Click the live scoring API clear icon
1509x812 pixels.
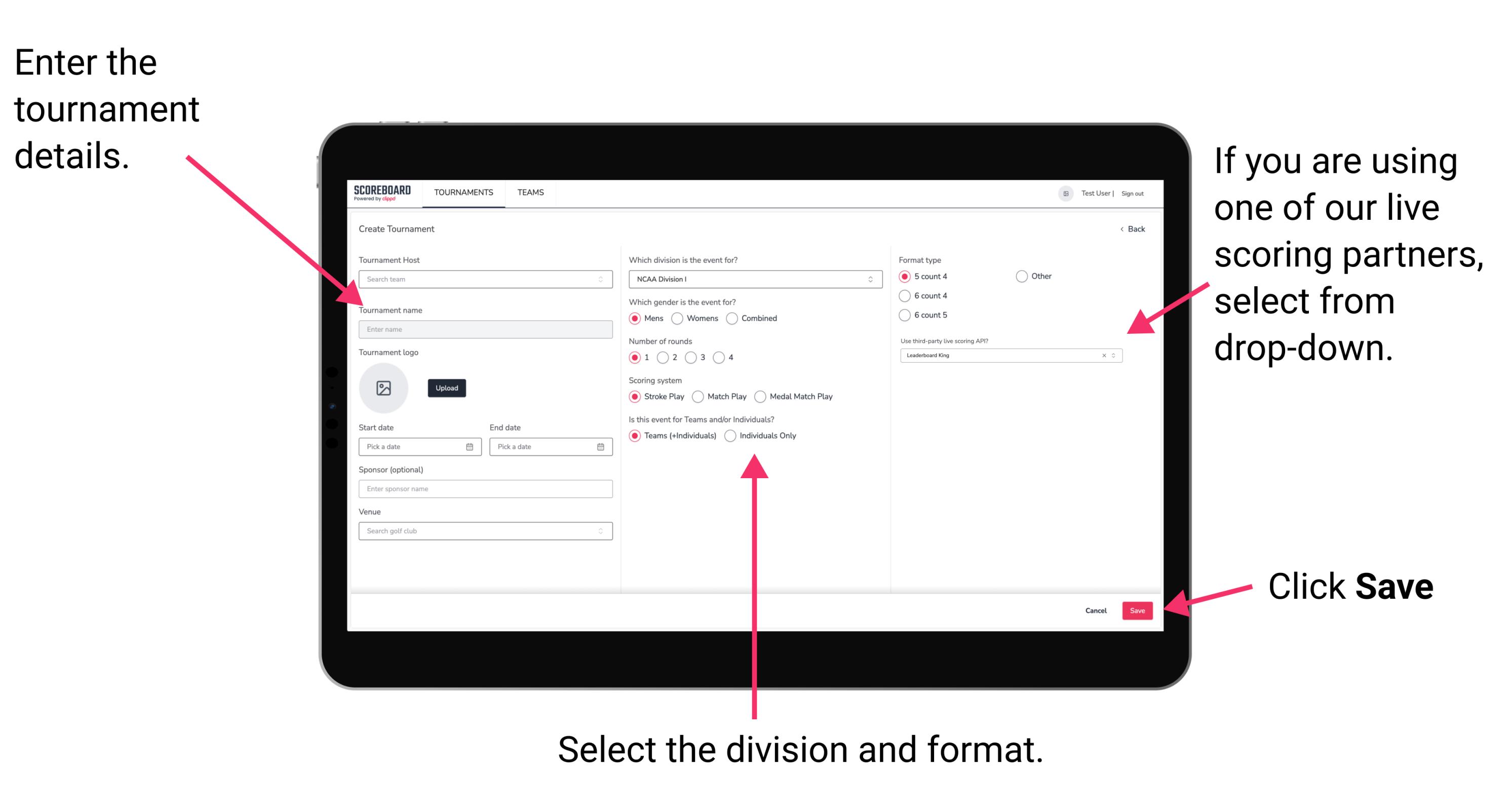click(x=1101, y=356)
